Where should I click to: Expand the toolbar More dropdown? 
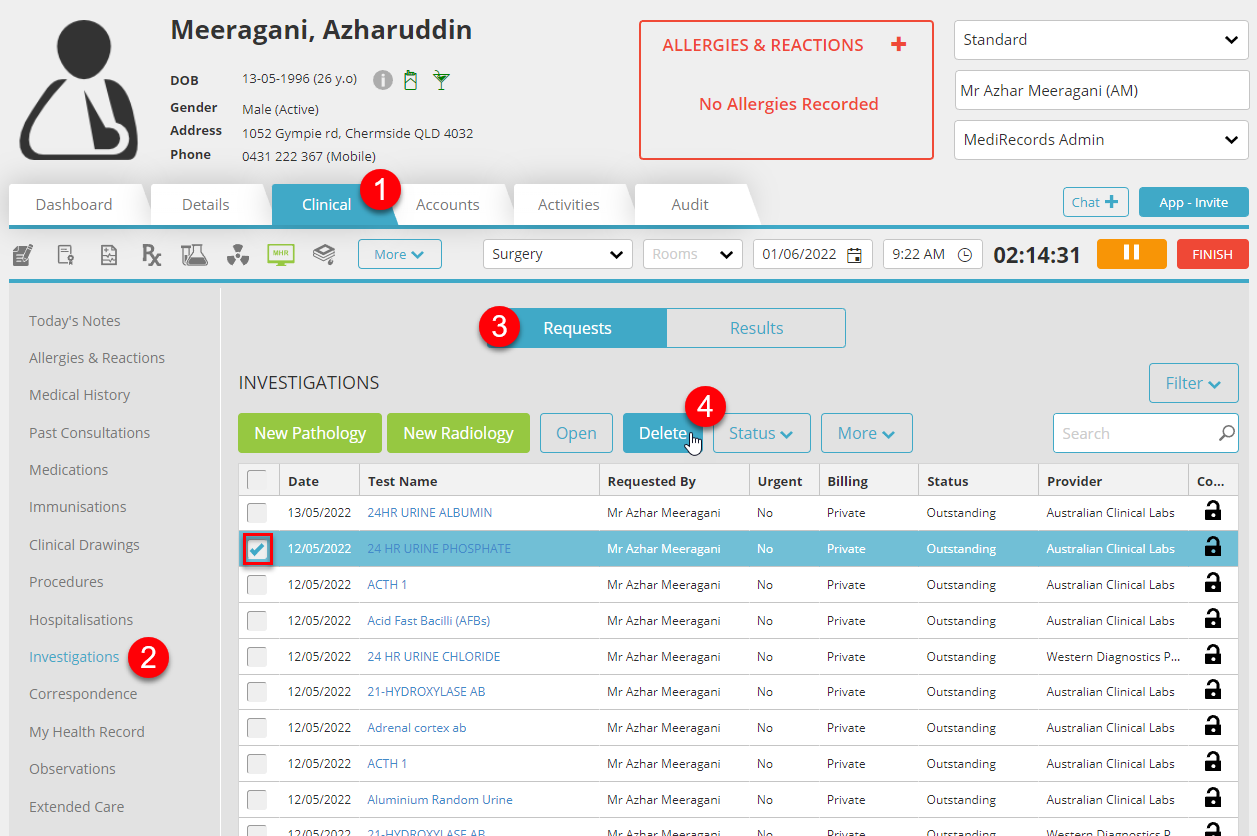[399, 254]
